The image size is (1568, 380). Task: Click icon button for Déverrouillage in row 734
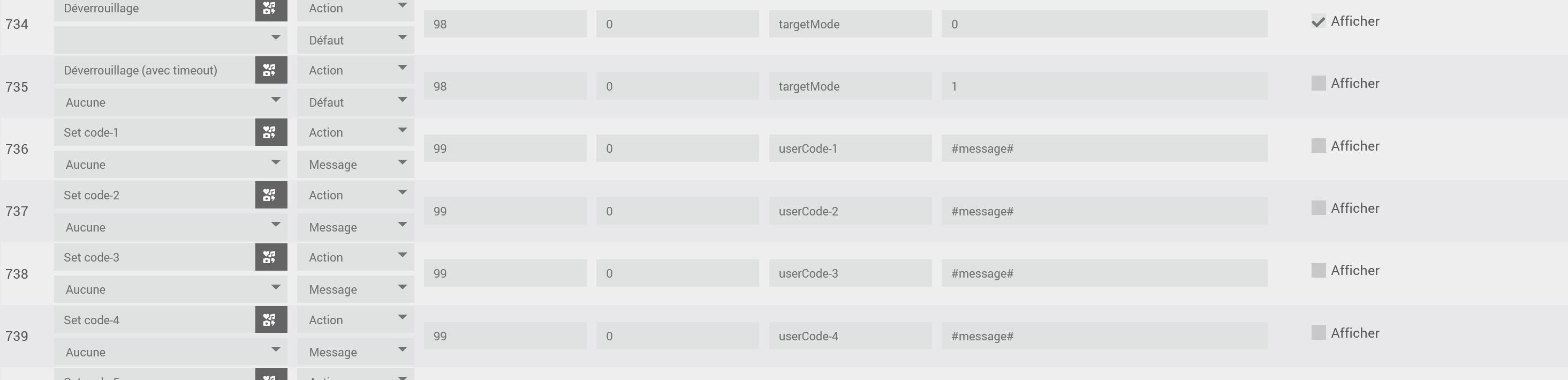[270, 9]
